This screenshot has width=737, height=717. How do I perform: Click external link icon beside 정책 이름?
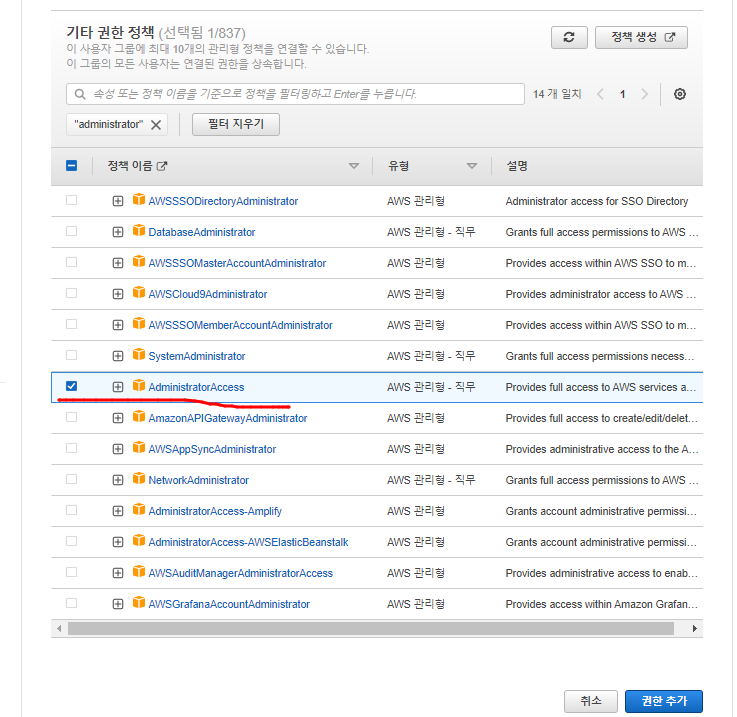point(162,166)
